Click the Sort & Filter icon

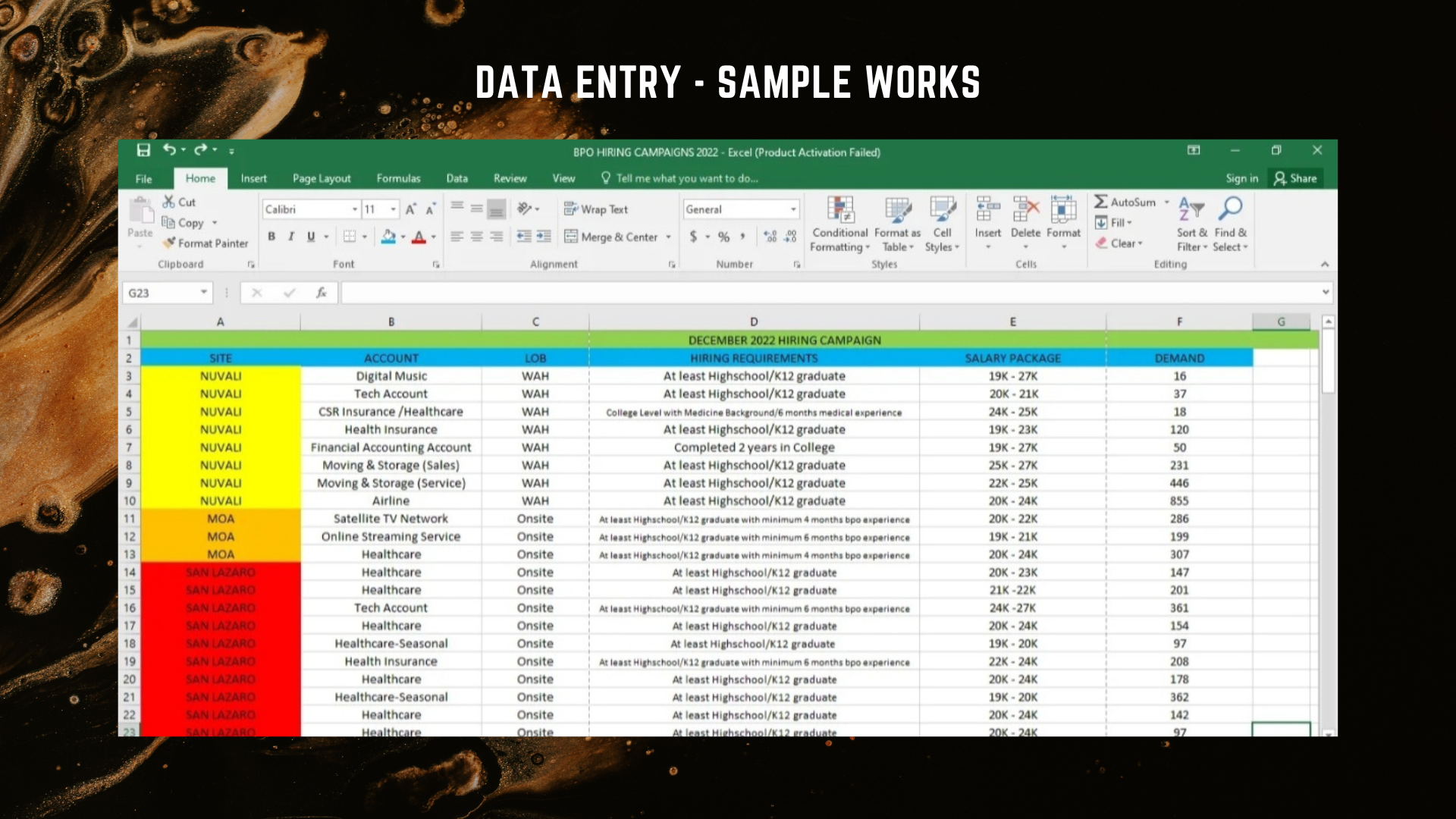[x=1191, y=208]
